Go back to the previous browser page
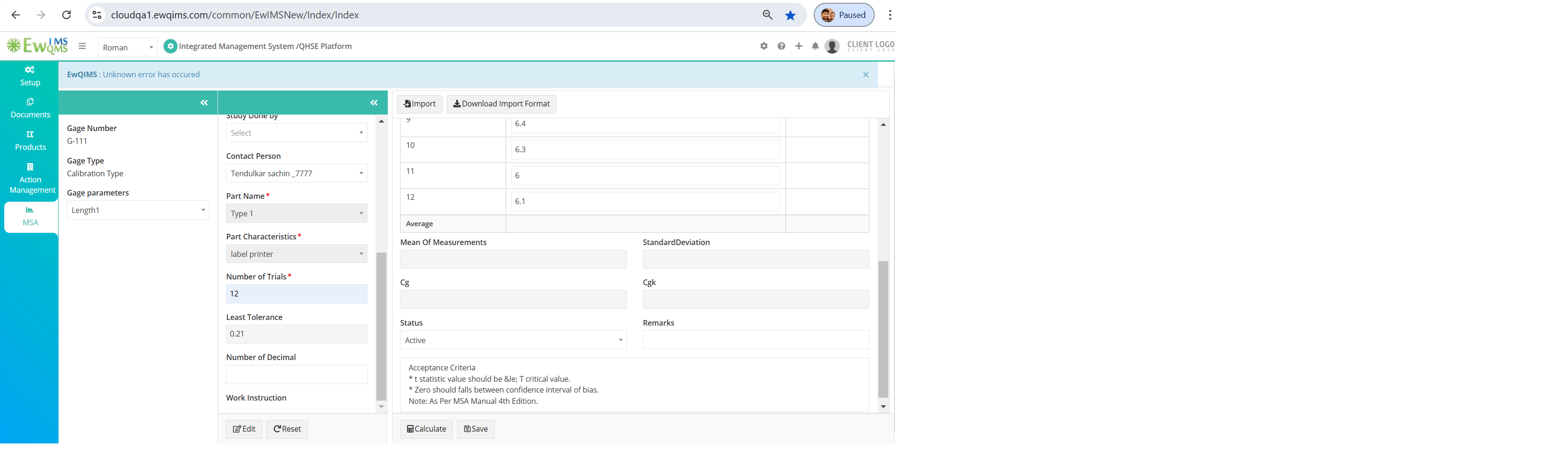 (x=16, y=15)
